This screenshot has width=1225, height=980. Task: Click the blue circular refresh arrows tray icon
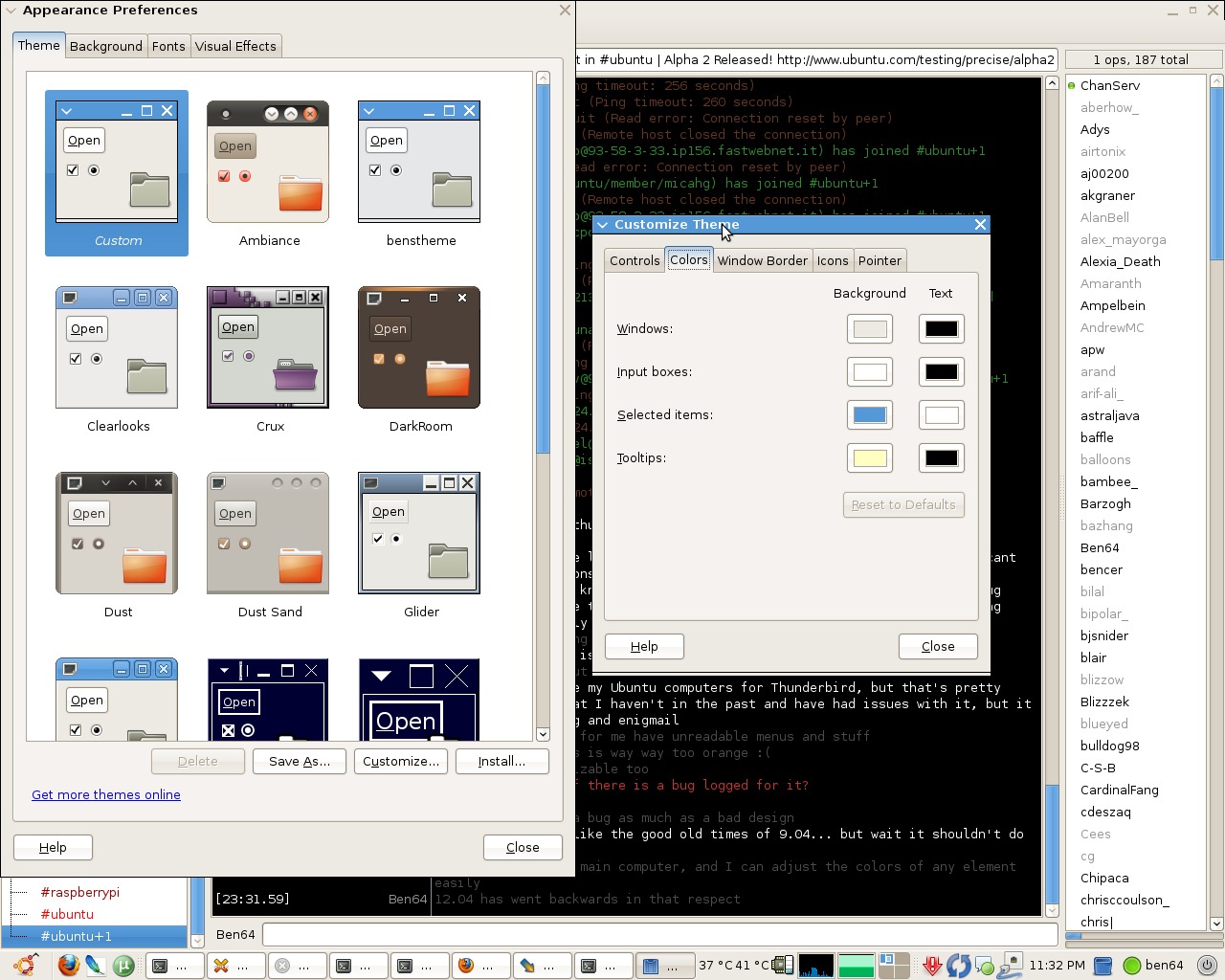pos(958,965)
